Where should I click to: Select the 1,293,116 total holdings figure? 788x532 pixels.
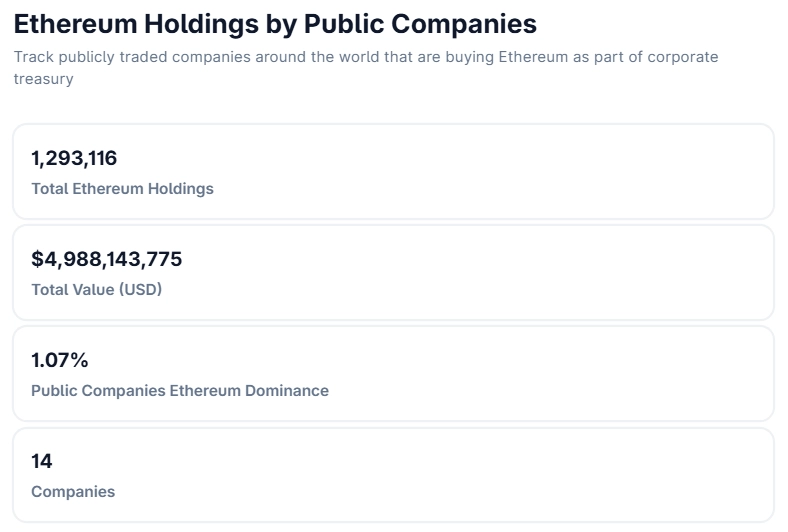74,158
